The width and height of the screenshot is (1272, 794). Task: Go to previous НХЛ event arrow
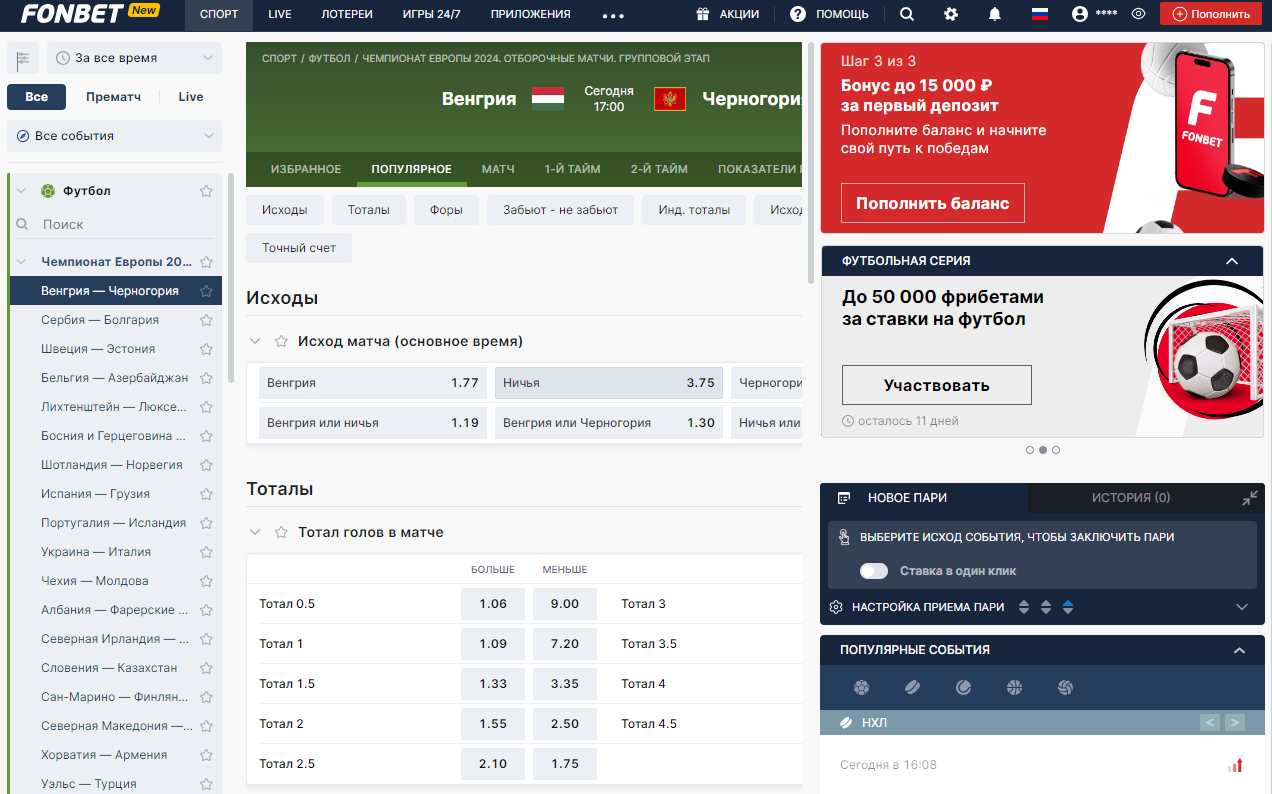pyautogui.click(x=1210, y=723)
